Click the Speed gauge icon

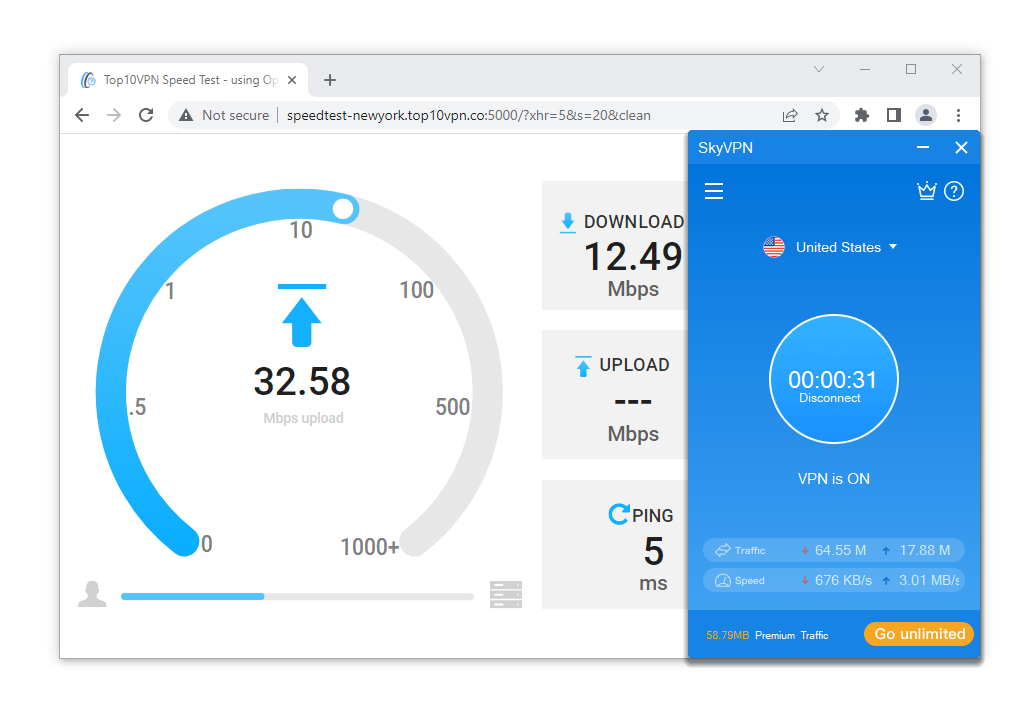722,580
